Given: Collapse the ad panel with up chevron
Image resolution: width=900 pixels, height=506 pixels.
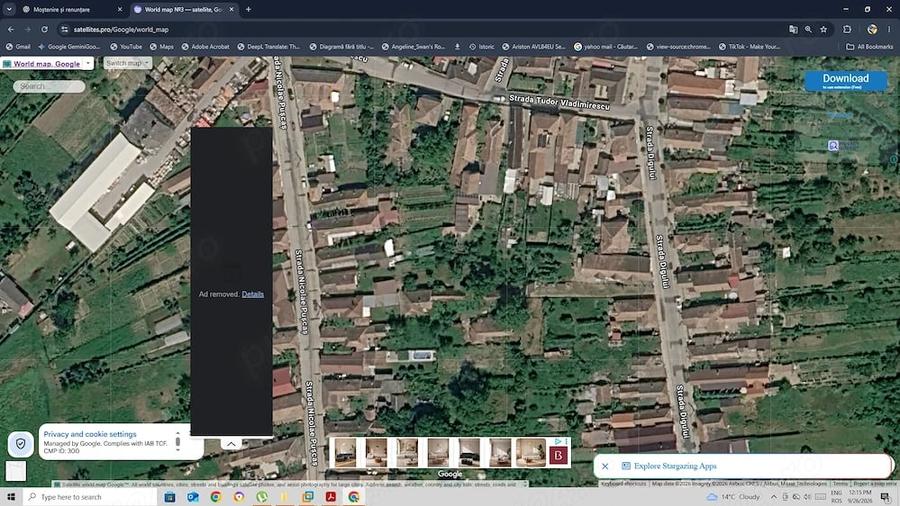Looking at the screenshot, I should (x=231, y=443).
